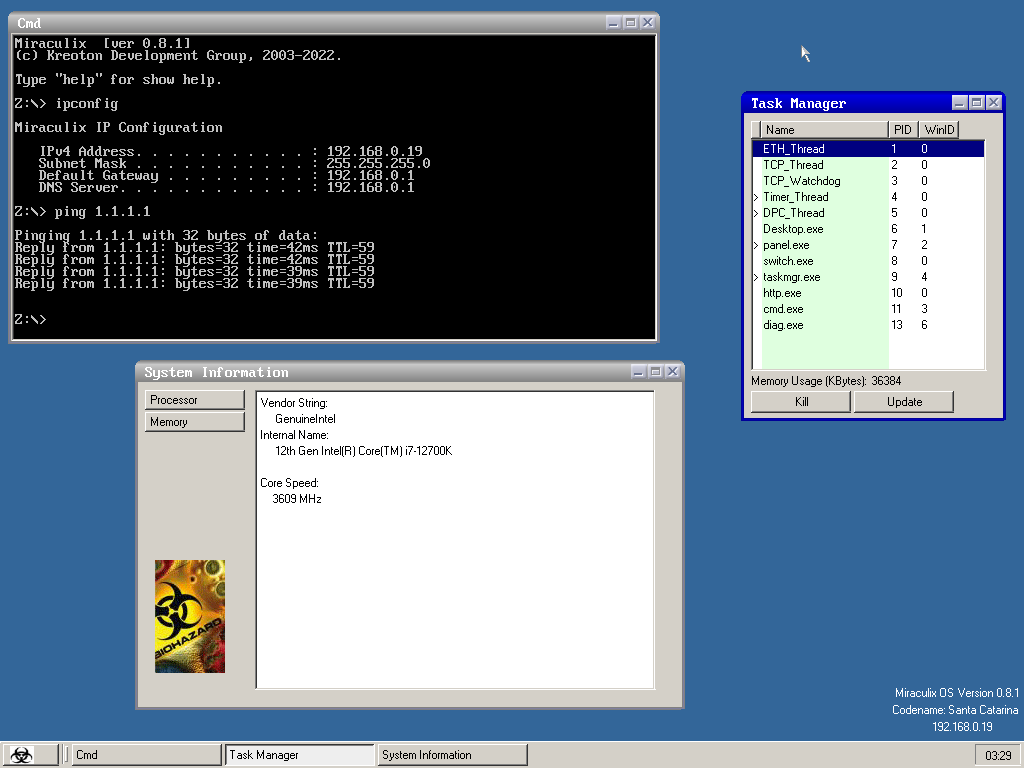Close the Task Manager window

click(x=993, y=103)
